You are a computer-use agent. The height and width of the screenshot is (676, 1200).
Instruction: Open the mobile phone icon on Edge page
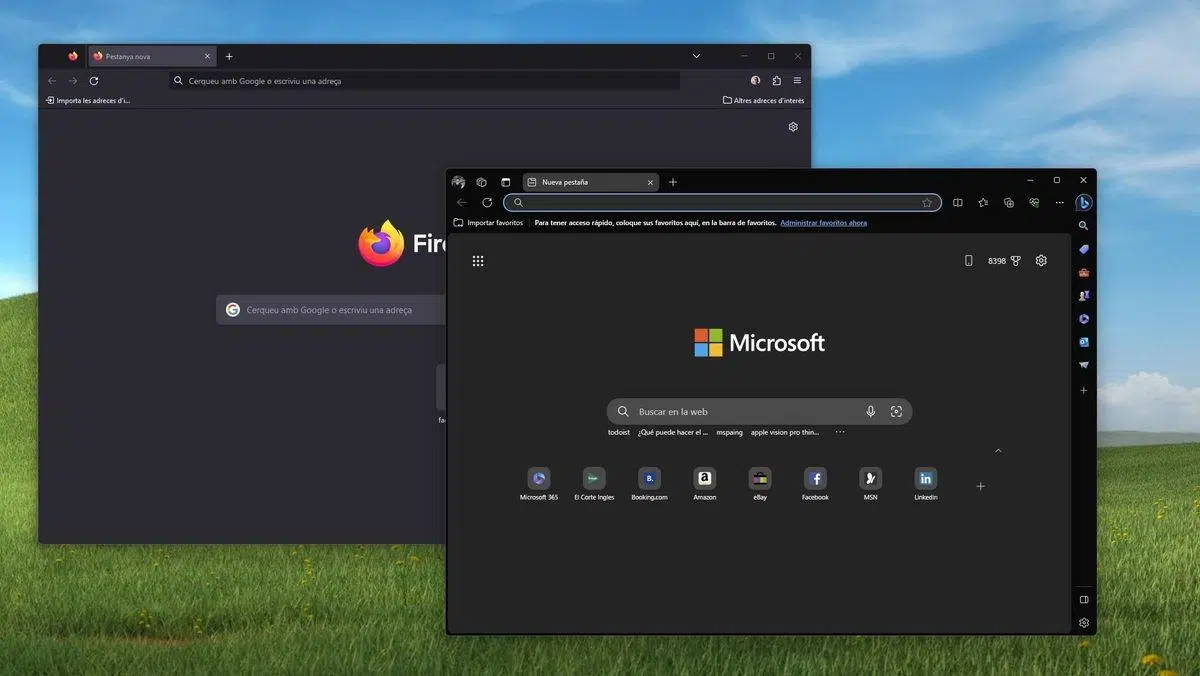968,261
